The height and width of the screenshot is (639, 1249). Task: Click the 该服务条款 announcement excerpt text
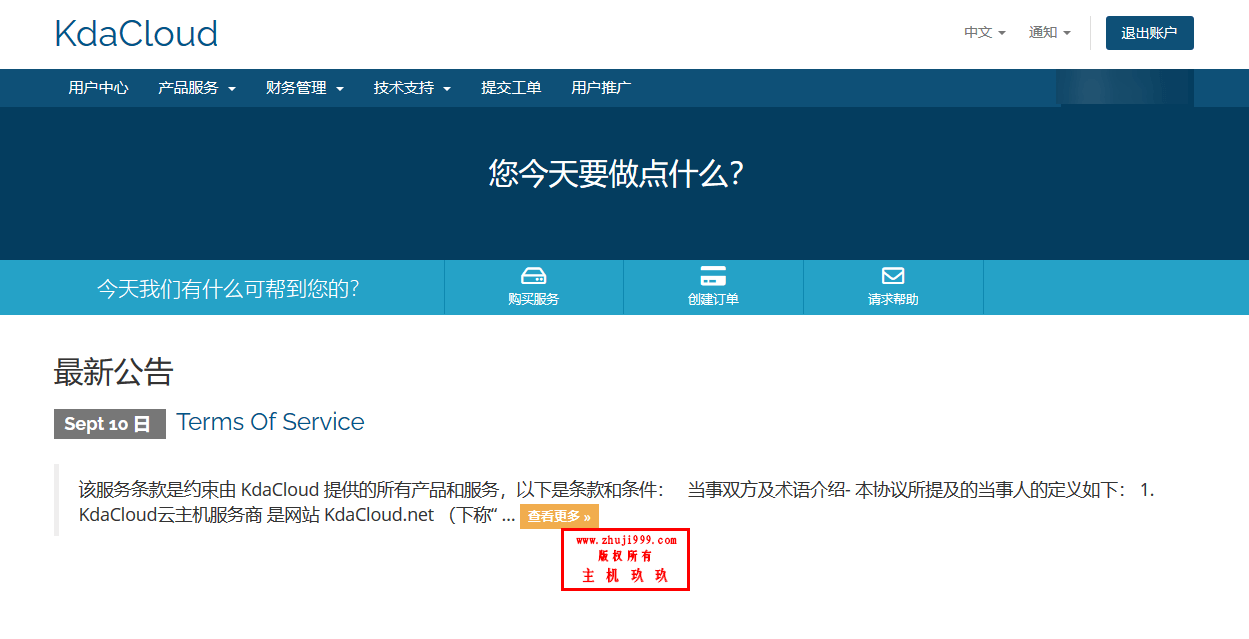click(616, 502)
